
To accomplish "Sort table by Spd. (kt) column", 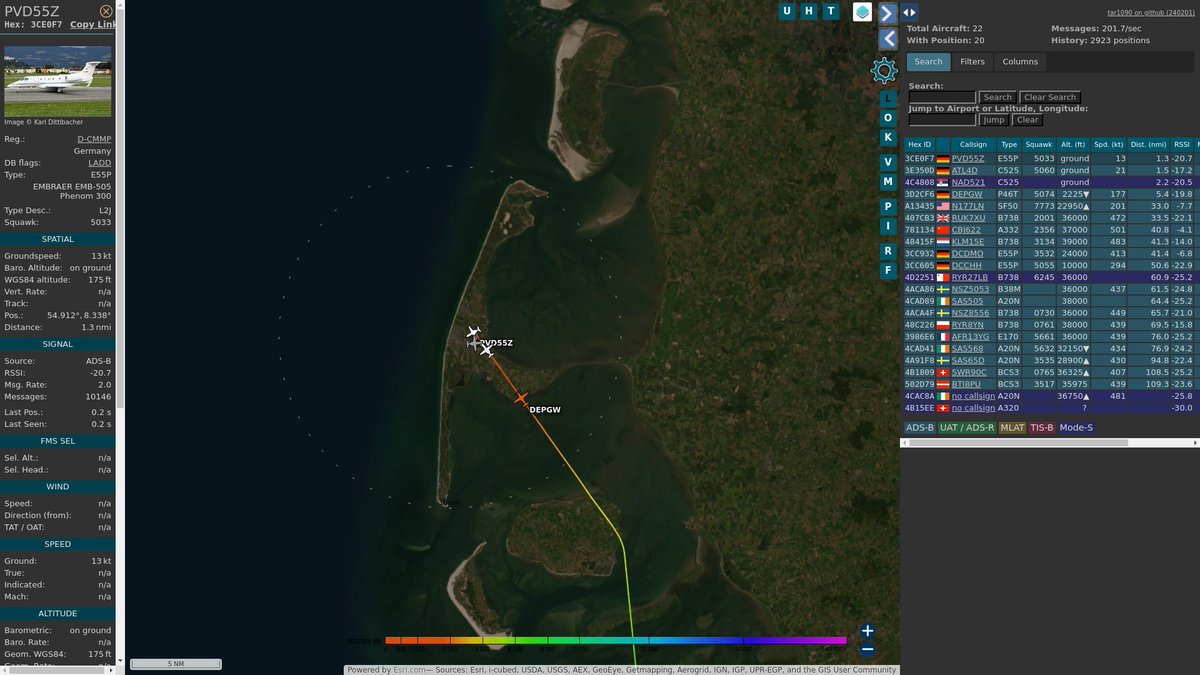I will coord(1107,145).
